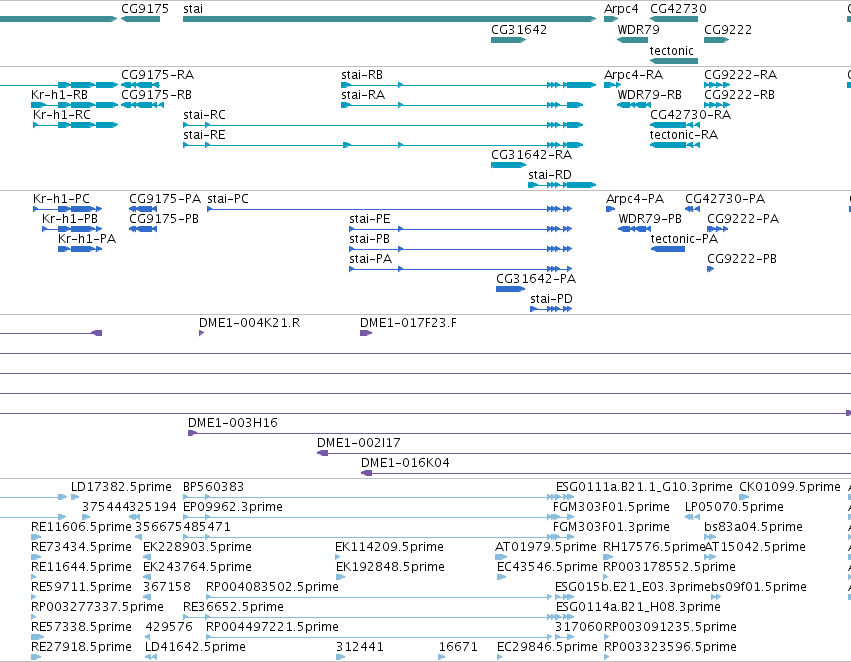The image size is (851, 662).
Task: Click EST RE11606.5prime
Action: point(36,537)
